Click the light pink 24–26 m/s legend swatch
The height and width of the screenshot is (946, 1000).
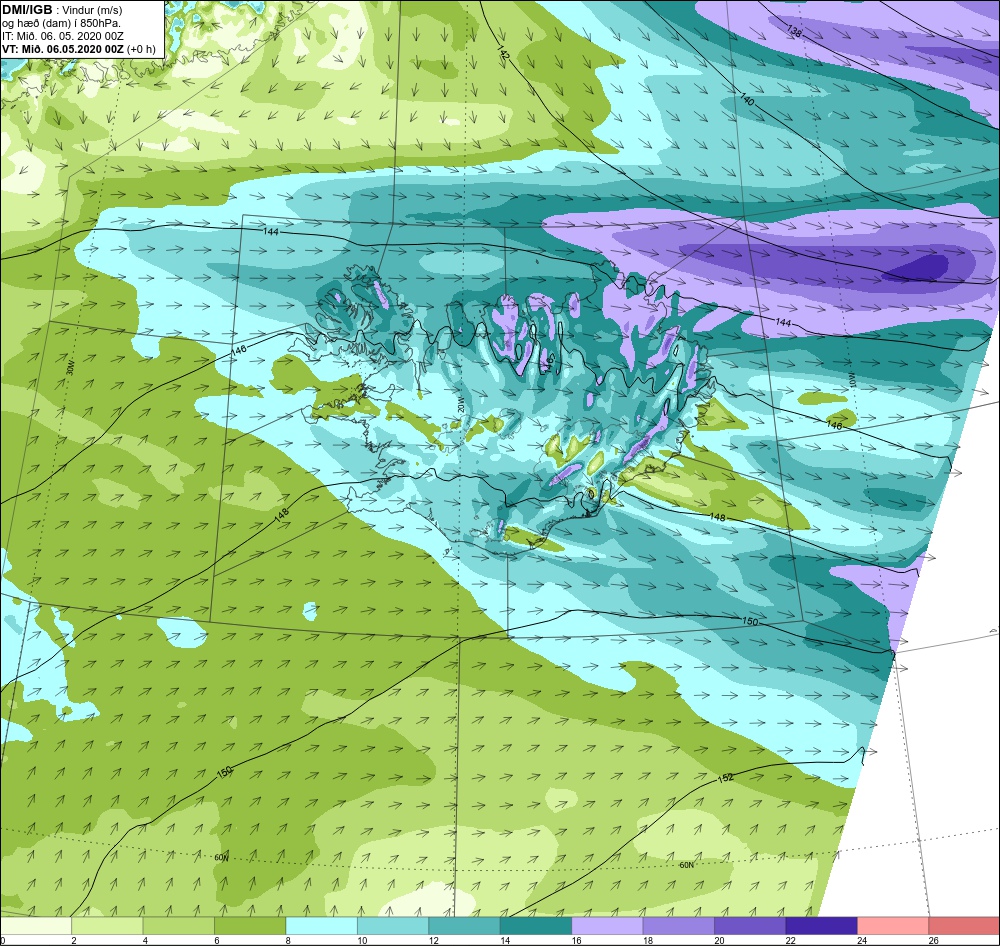[893, 925]
